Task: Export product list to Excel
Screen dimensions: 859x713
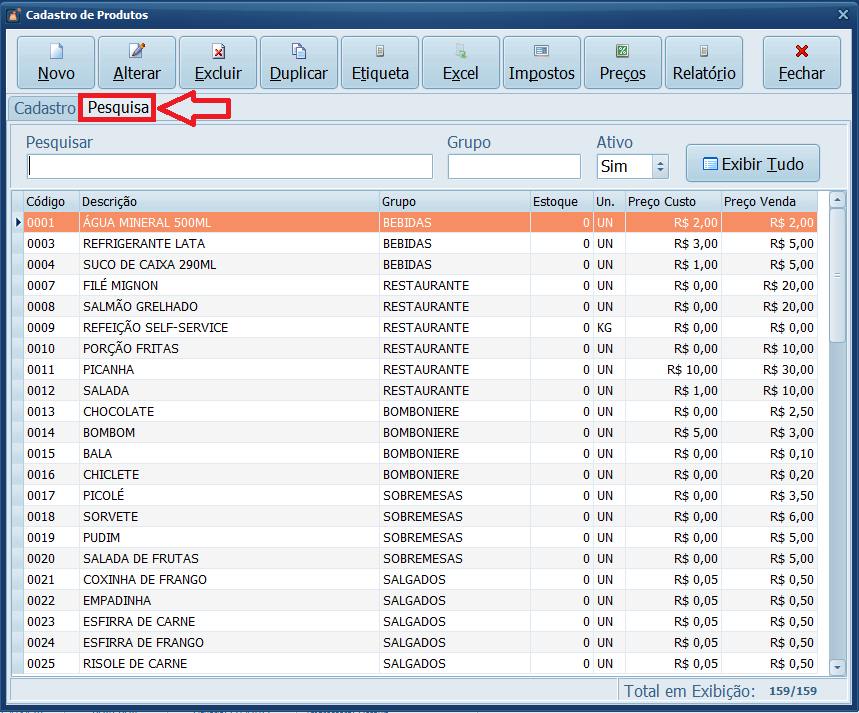Action: (460, 62)
